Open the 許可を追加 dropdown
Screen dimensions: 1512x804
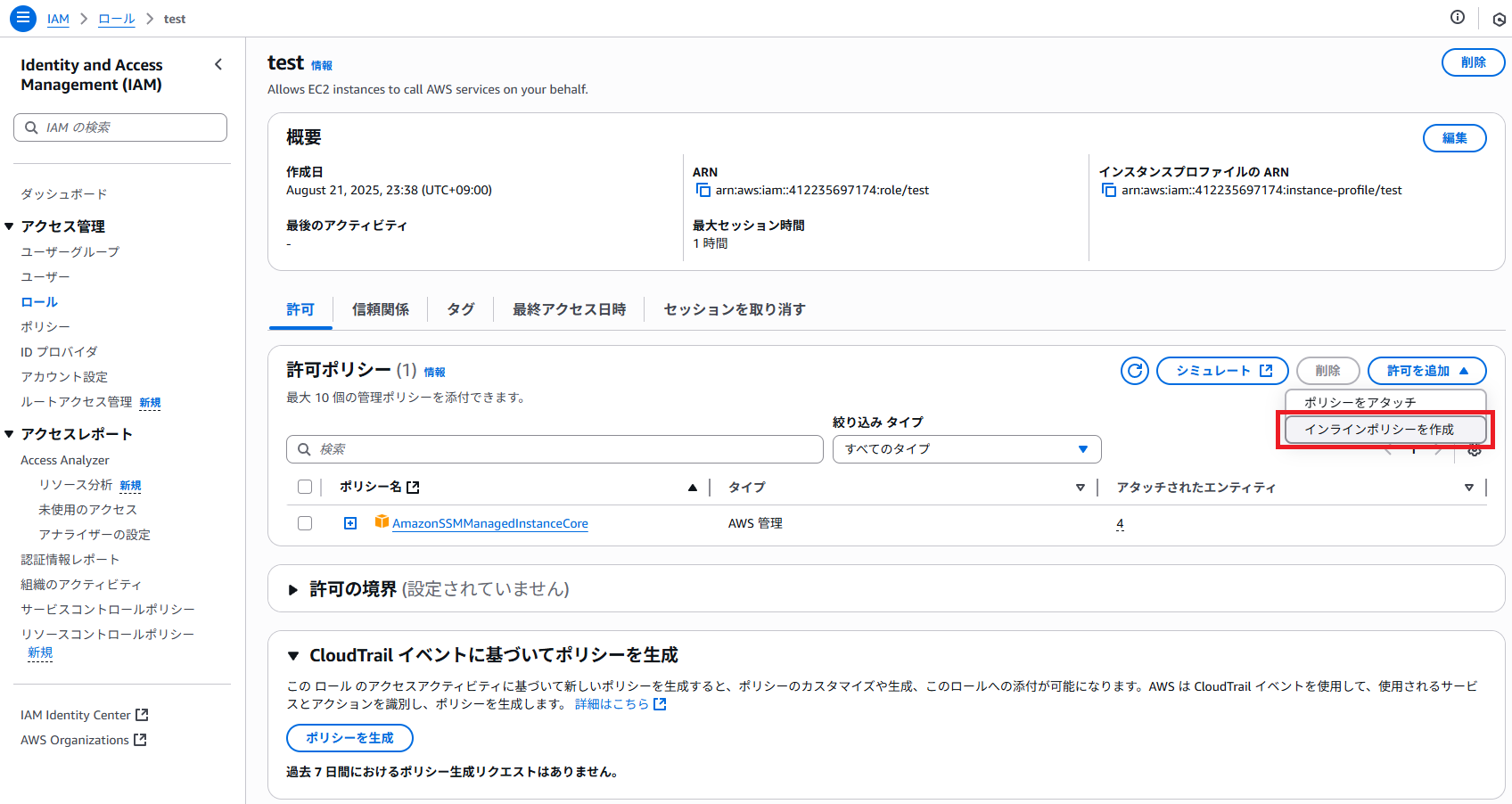coord(1426,371)
